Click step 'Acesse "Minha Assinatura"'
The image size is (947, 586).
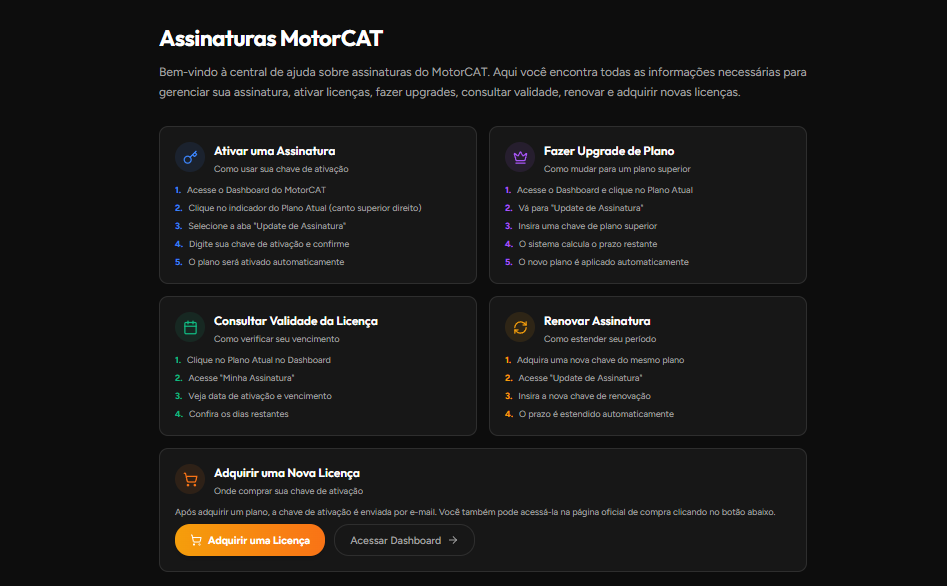point(241,378)
